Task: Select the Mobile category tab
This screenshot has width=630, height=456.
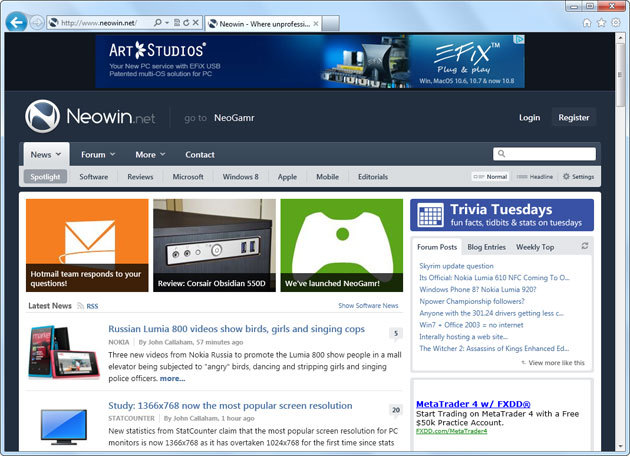Action: point(327,177)
